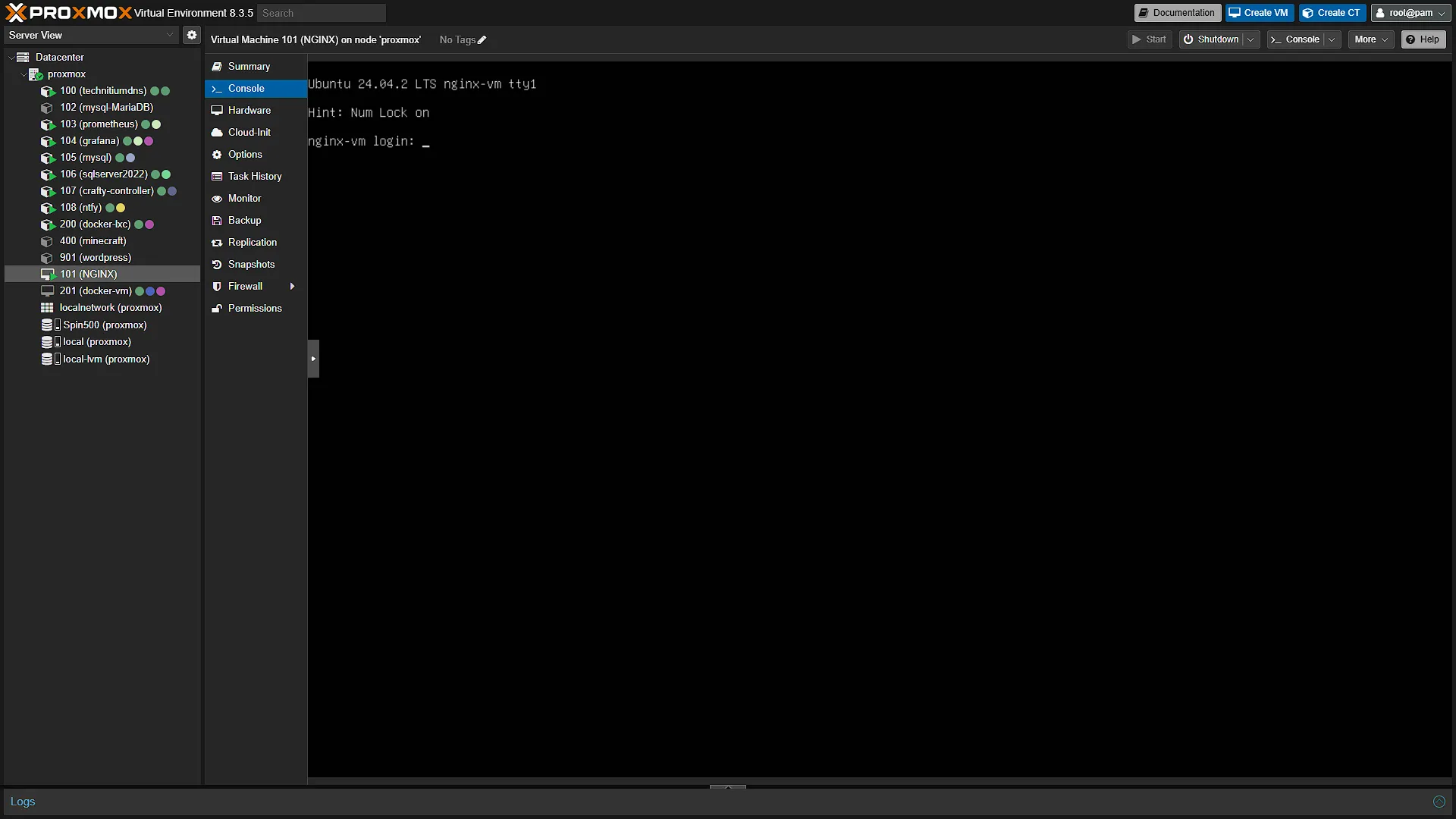The height and width of the screenshot is (819, 1456).
Task: Click the console terminal login prompt
Action: click(369, 142)
